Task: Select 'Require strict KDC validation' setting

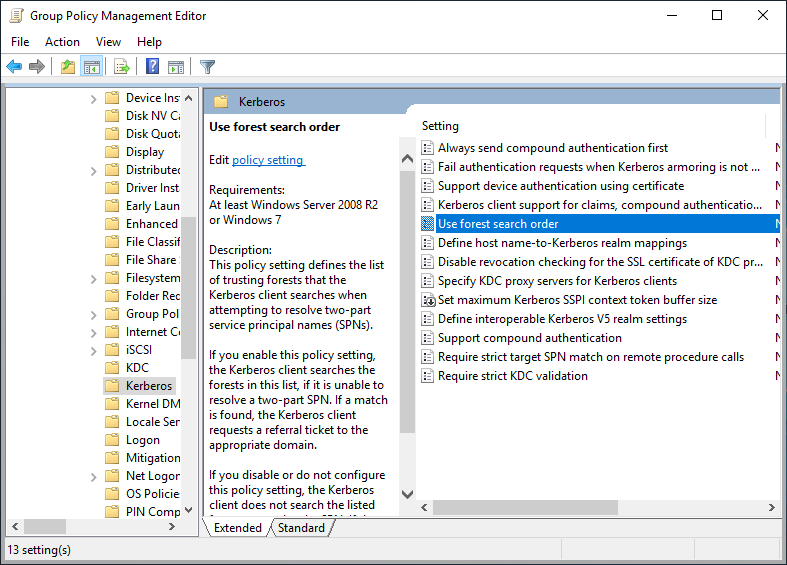Action: 512,376
